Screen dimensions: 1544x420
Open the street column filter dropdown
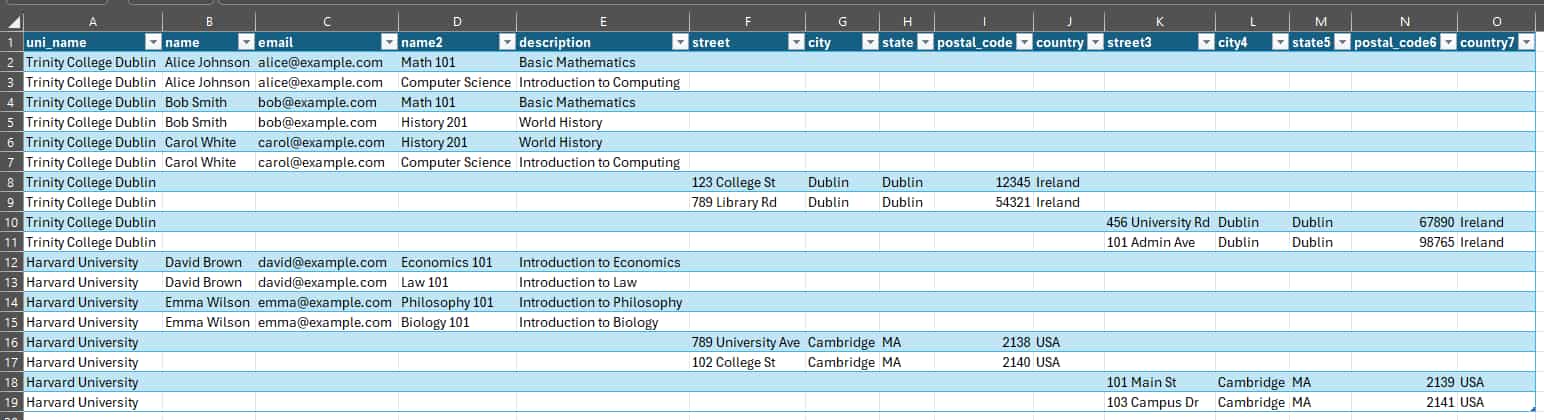click(x=796, y=42)
